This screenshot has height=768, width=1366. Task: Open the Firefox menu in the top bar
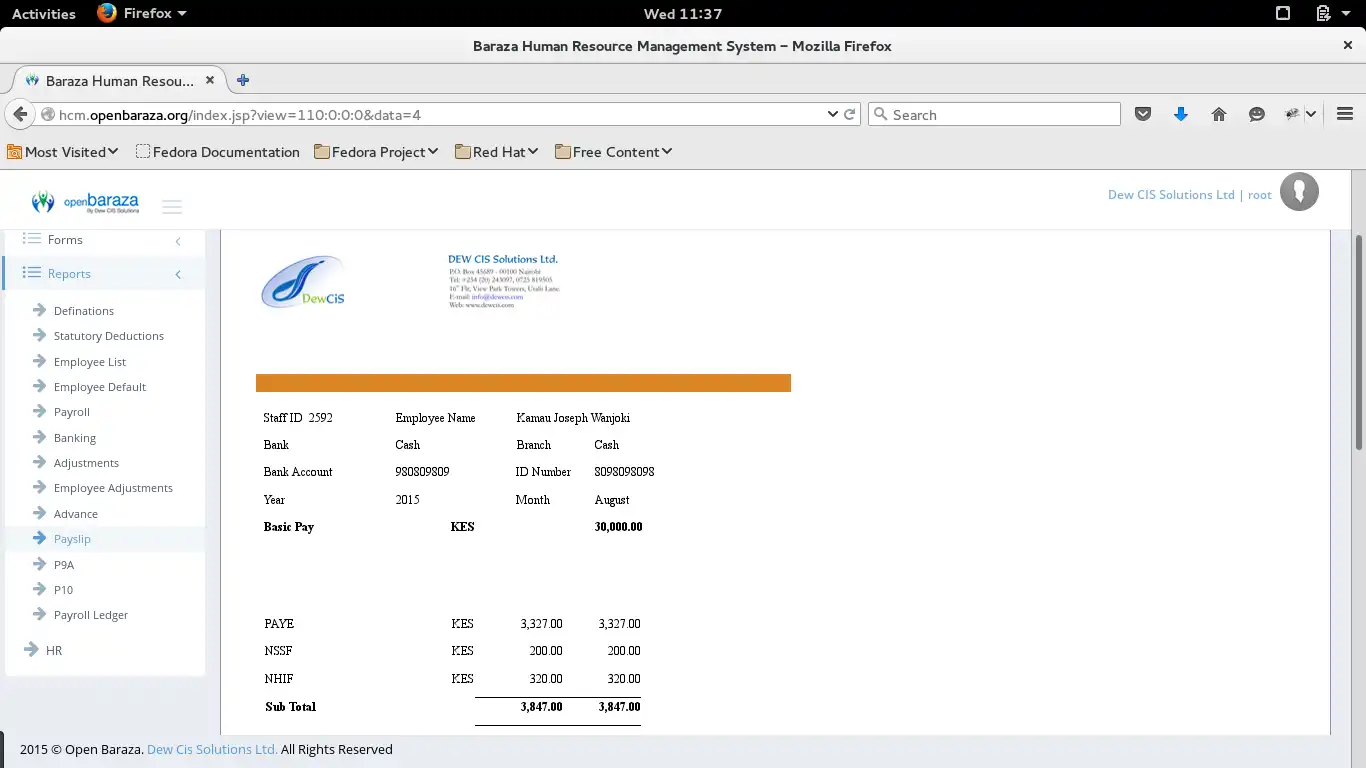tap(140, 13)
